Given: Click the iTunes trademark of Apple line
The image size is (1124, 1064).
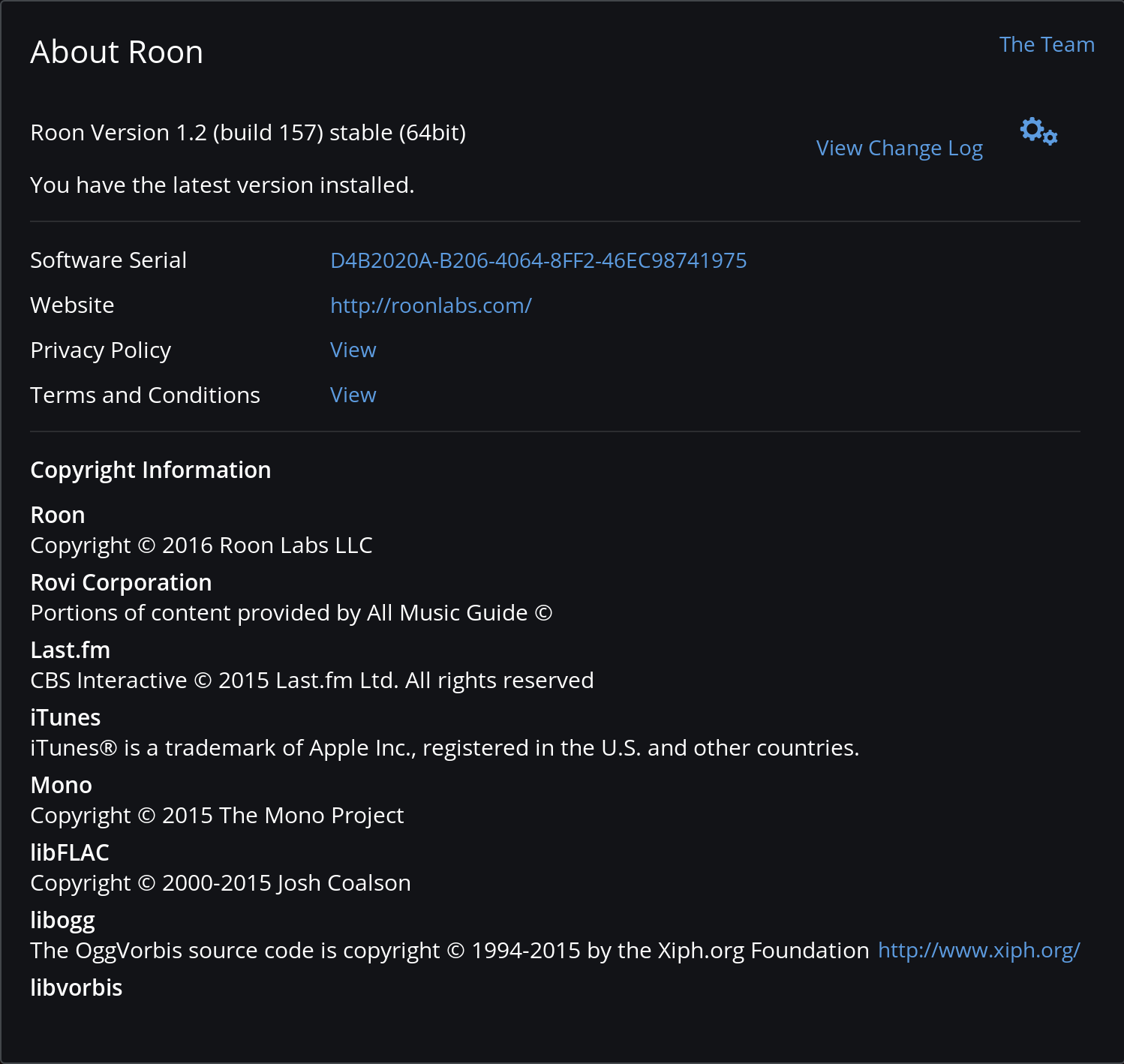Looking at the screenshot, I should point(444,748).
